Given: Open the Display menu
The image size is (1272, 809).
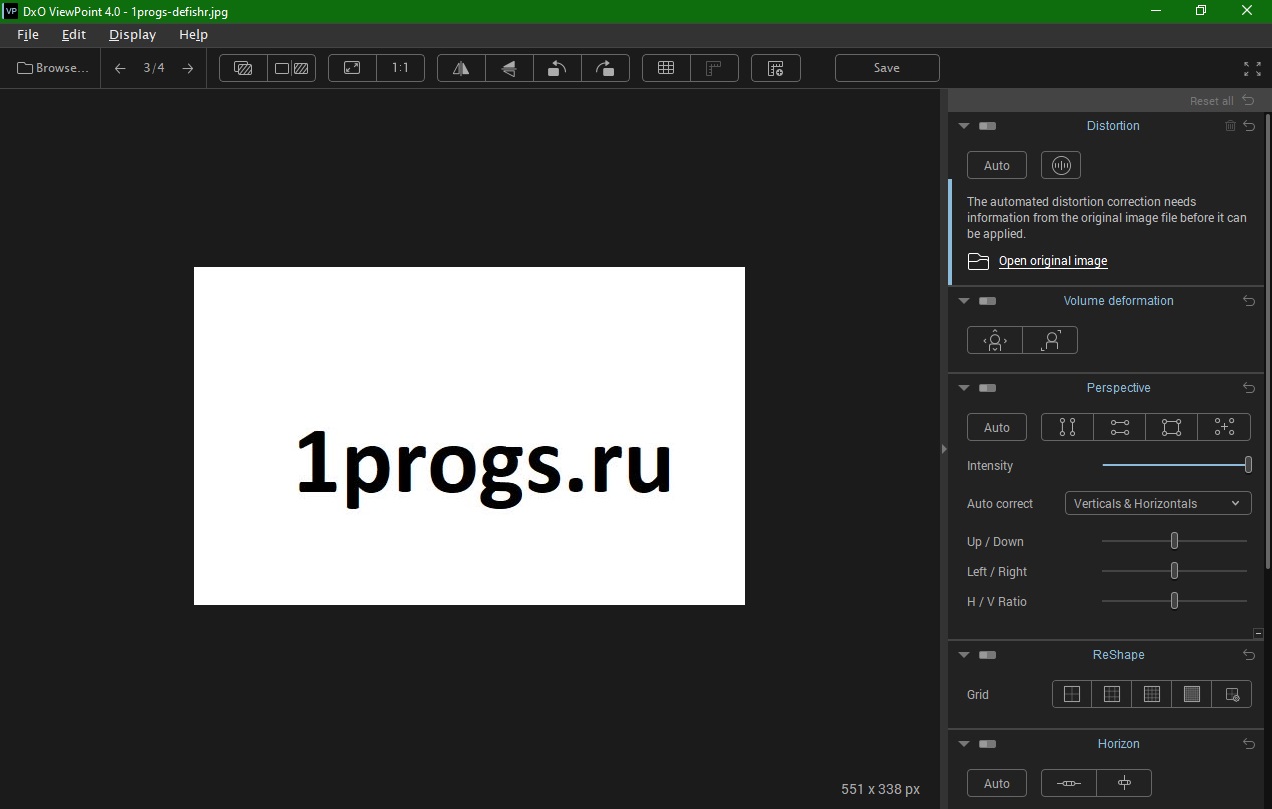Looking at the screenshot, I should (x=132, y=34).
